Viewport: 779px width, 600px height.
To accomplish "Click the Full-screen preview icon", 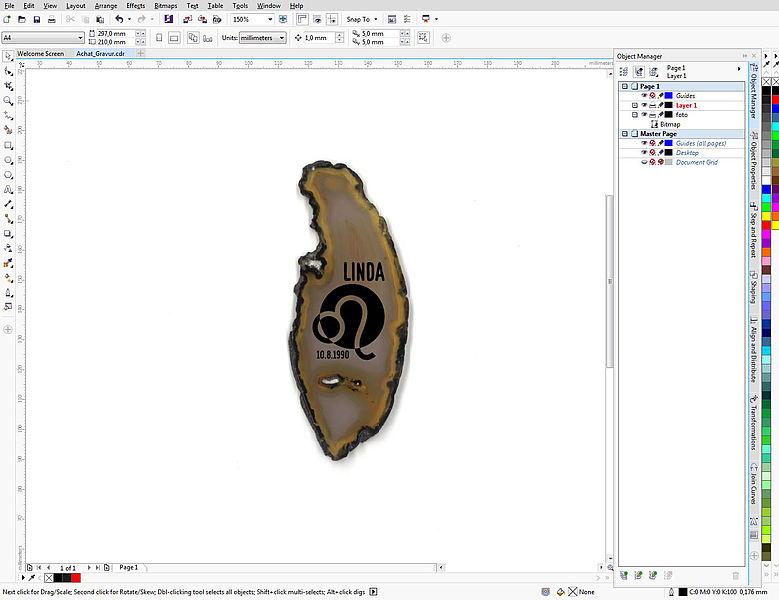I will 283,19.
